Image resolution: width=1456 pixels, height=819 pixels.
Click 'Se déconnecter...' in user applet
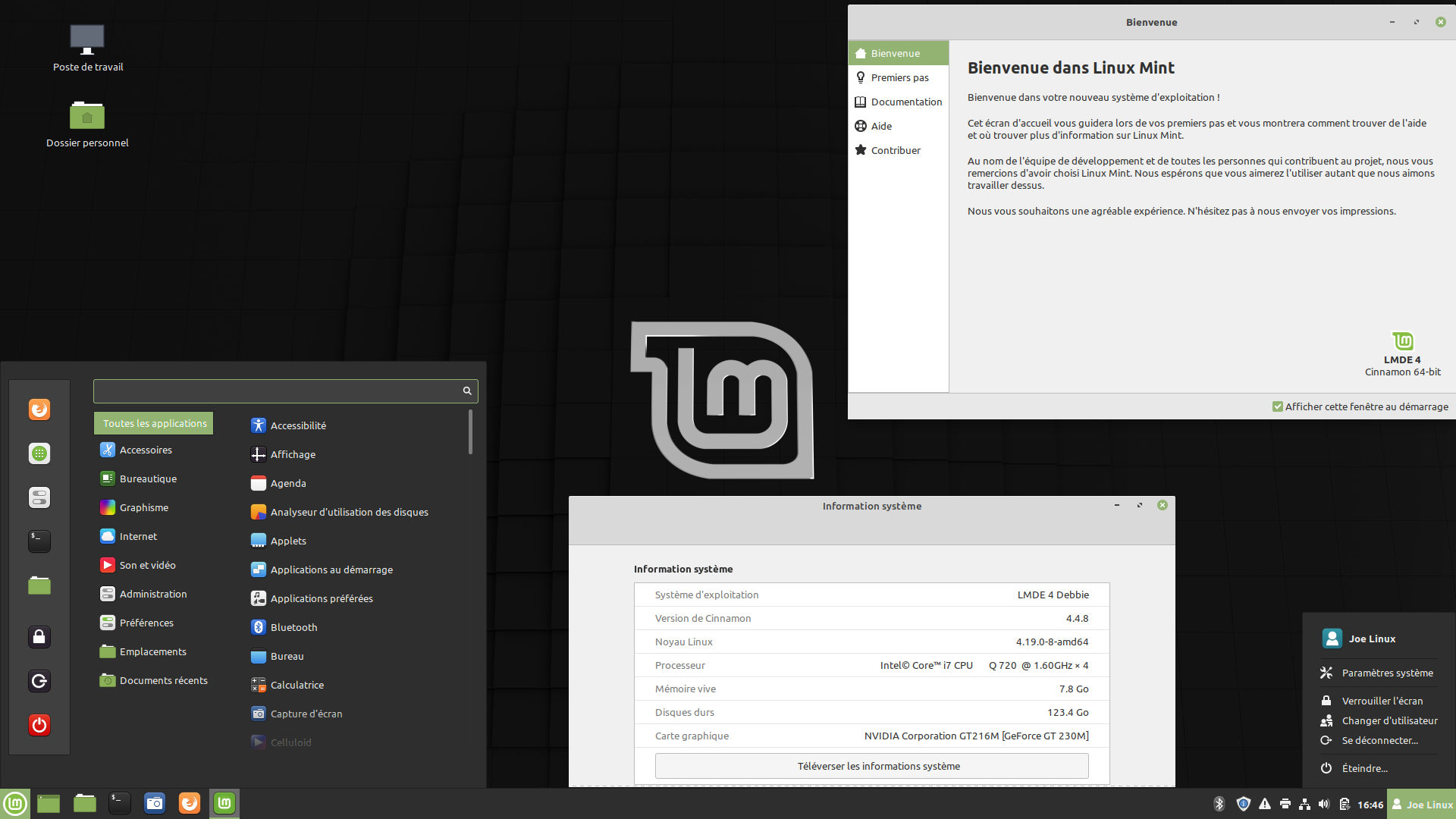point(1377,740)
